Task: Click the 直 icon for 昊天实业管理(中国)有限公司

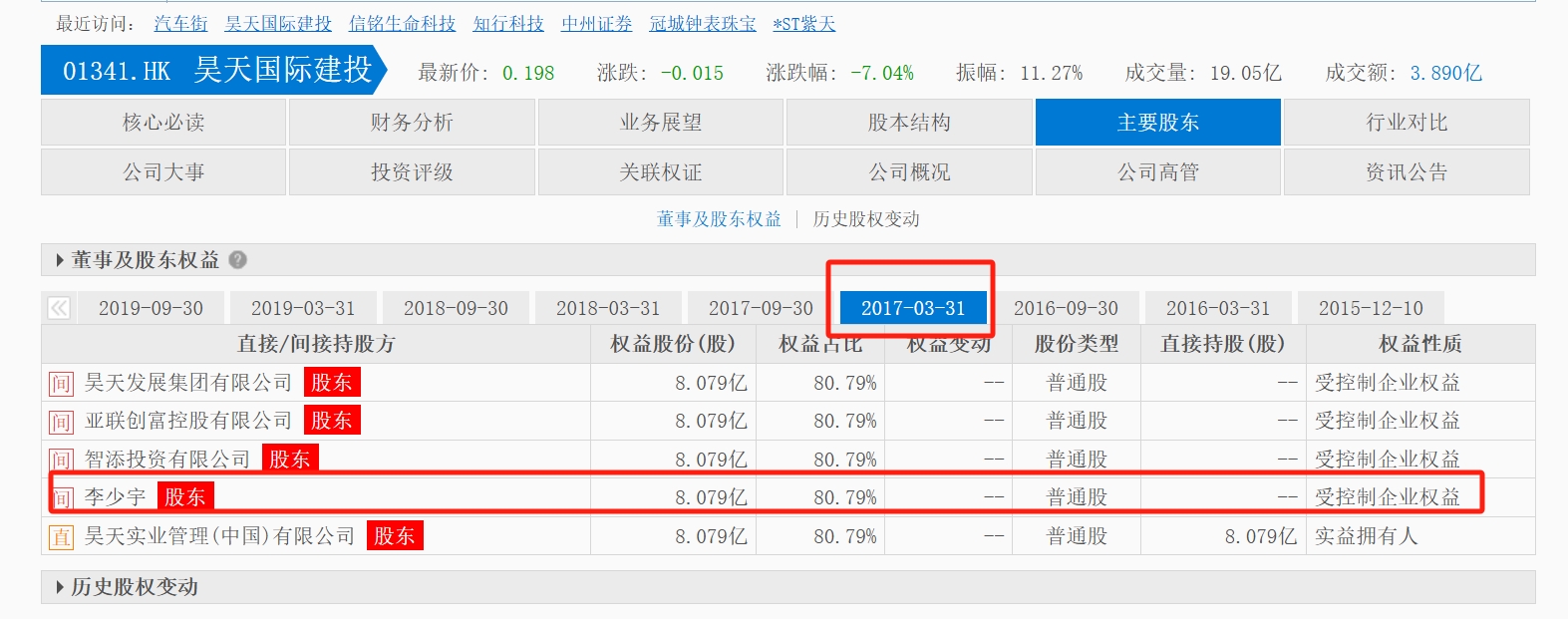Action: coord(61,537)
